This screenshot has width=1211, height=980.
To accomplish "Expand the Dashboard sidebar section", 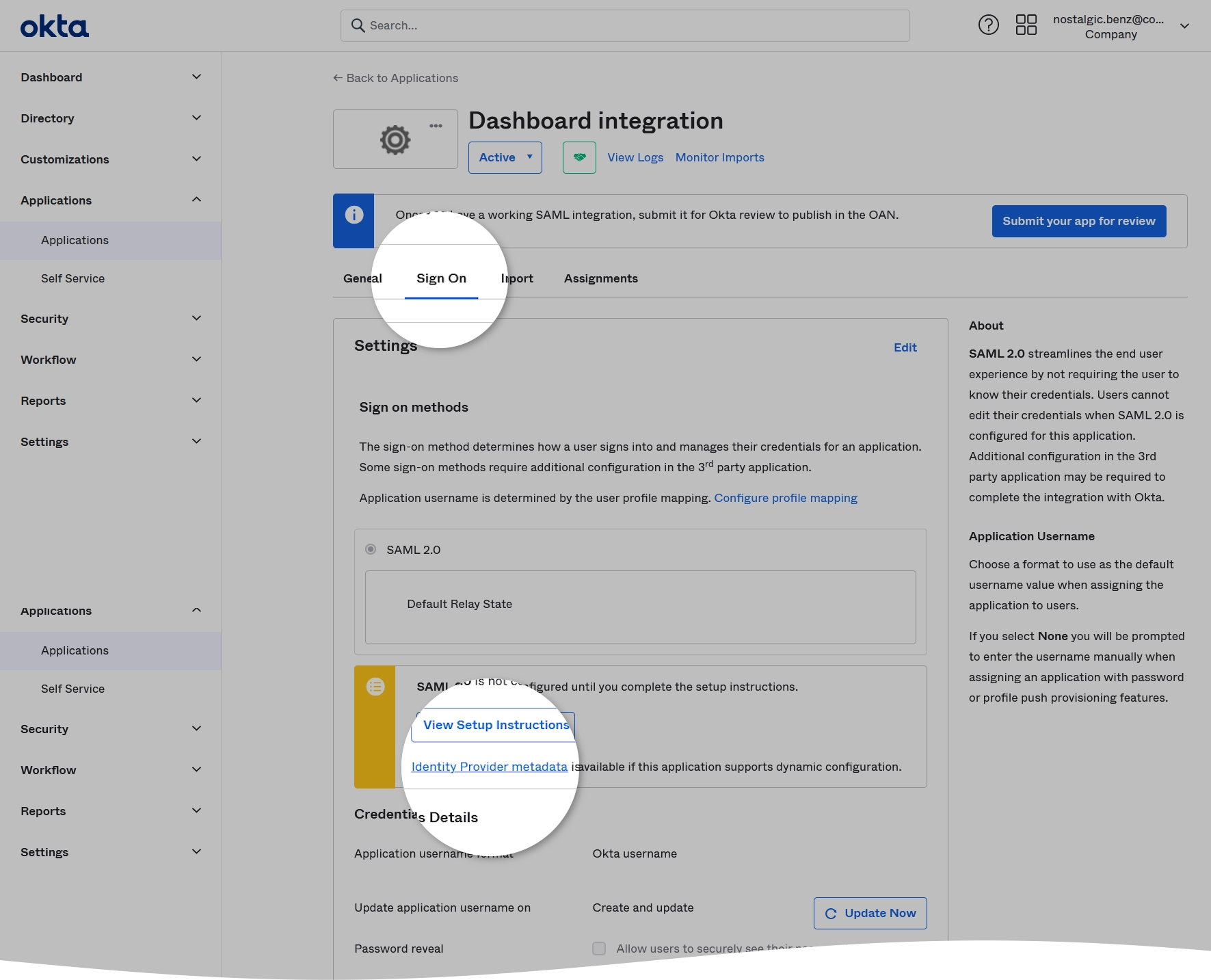I will click(111, 77).
